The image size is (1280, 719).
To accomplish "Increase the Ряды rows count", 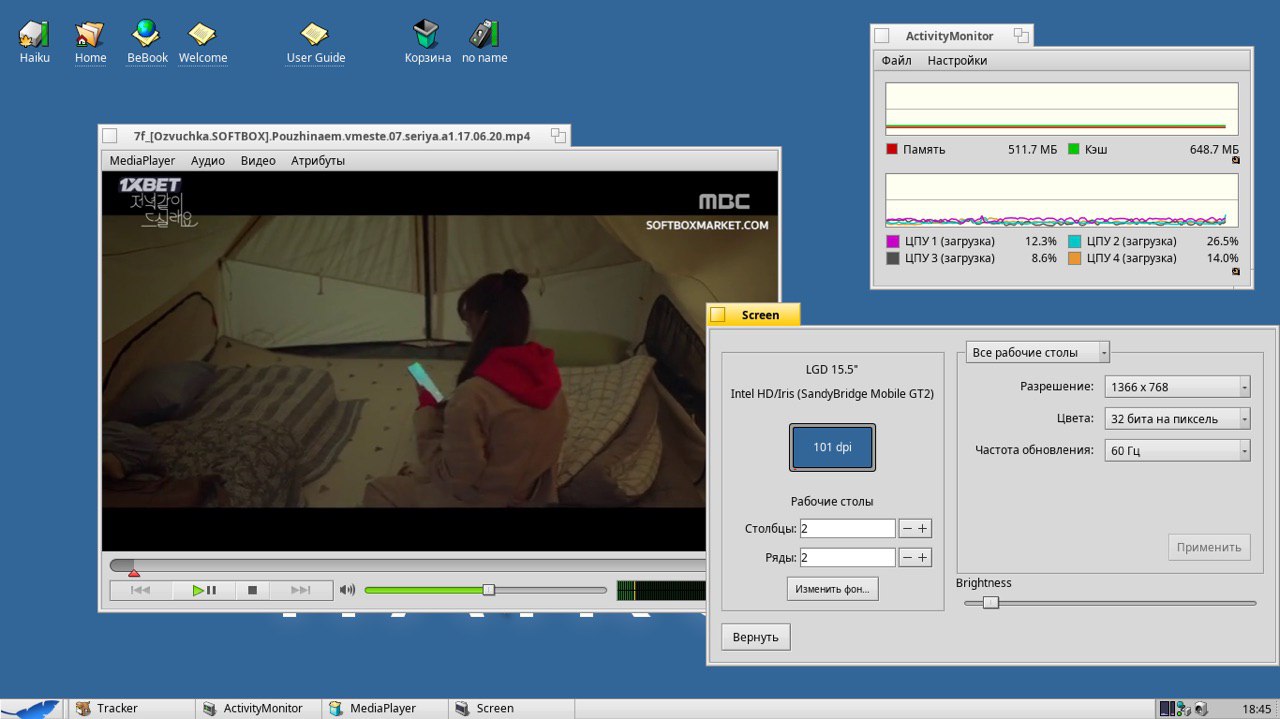I will 923,558.
